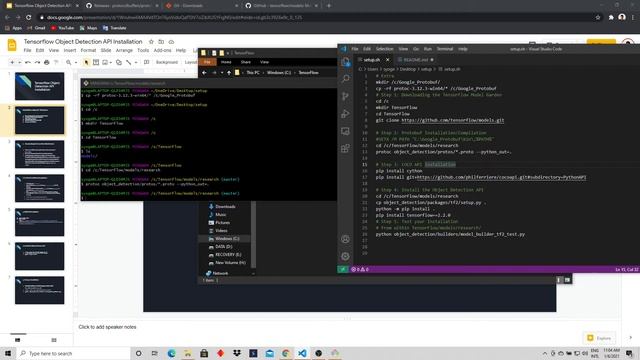Select Windows (C:) in File Explorer navigation pane
640x360 pixels.
pyautogui.click(x=227, y=239)
